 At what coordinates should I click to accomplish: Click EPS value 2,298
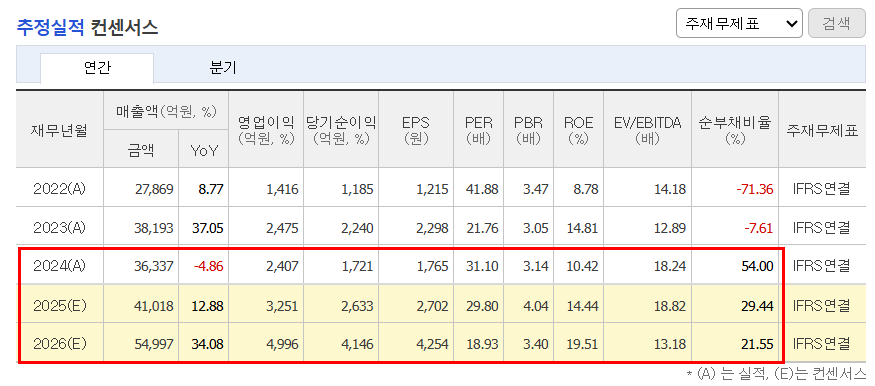(432, 228)
